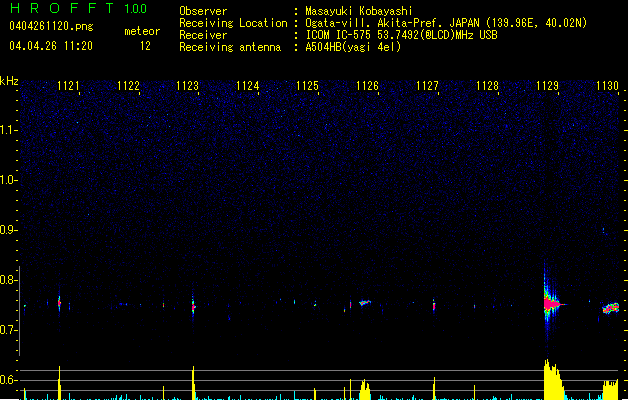
Task: Click the kHz axis unit label
Action: (x=9, y=81)
